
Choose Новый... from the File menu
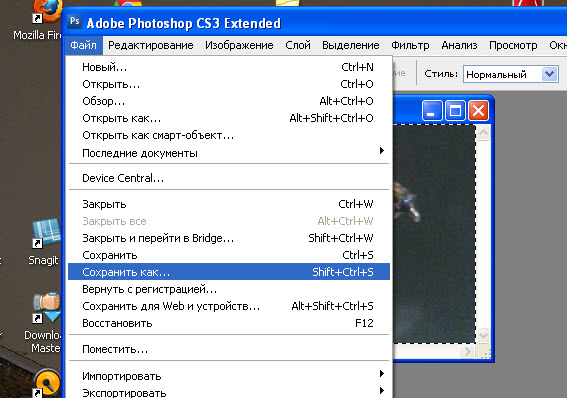229,67
